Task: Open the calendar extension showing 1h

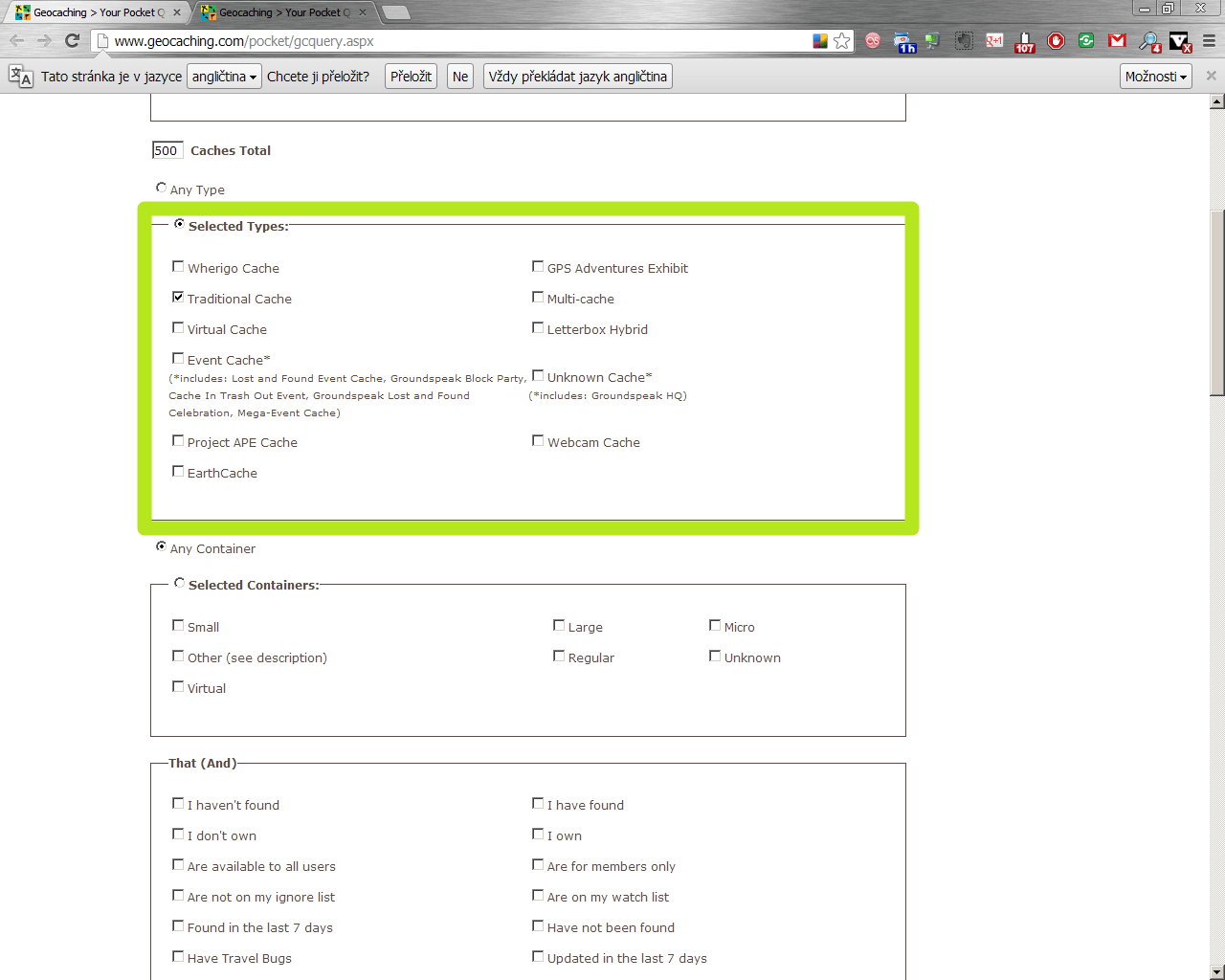Action: click(x=904, y=41)
